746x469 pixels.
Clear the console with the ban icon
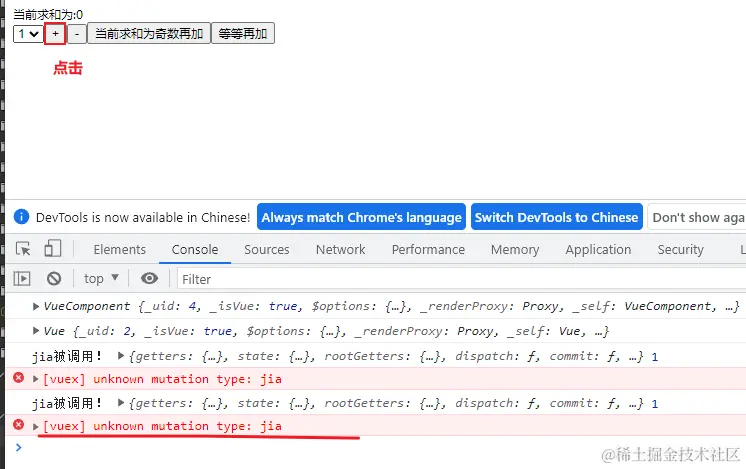(54, 278)
